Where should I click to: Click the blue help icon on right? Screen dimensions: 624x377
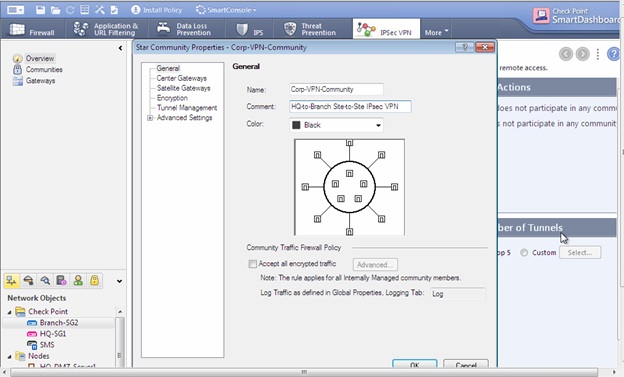point(614,54)
